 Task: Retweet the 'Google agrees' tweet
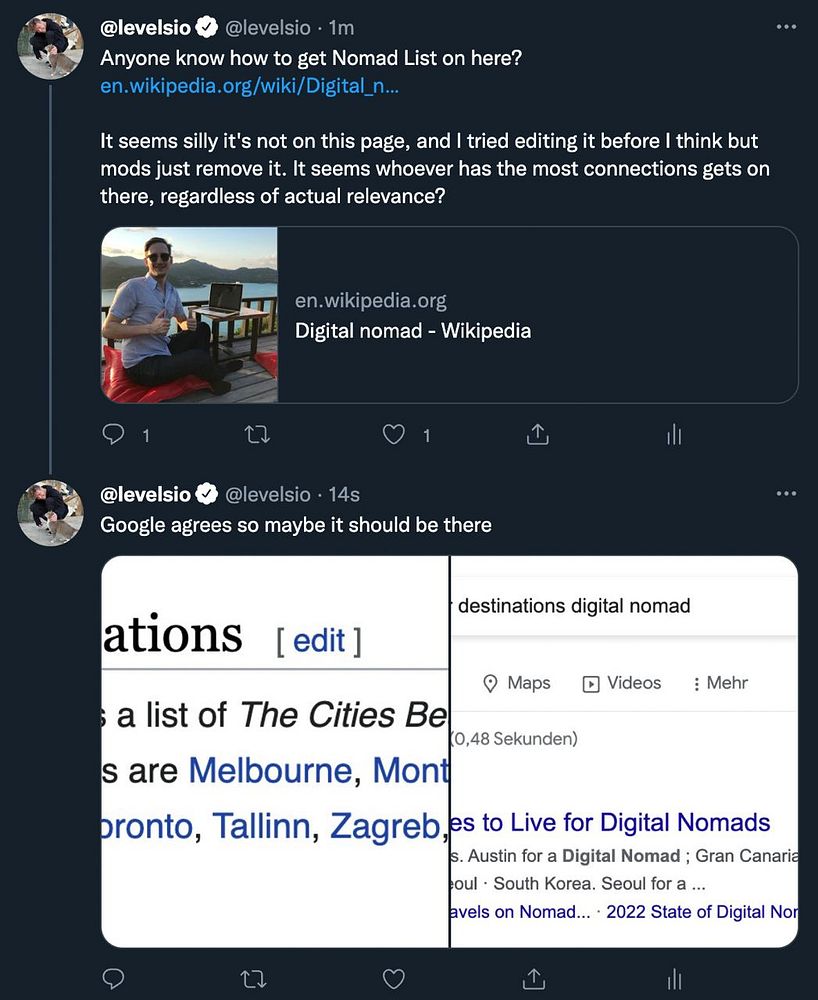tap(258, 977)
